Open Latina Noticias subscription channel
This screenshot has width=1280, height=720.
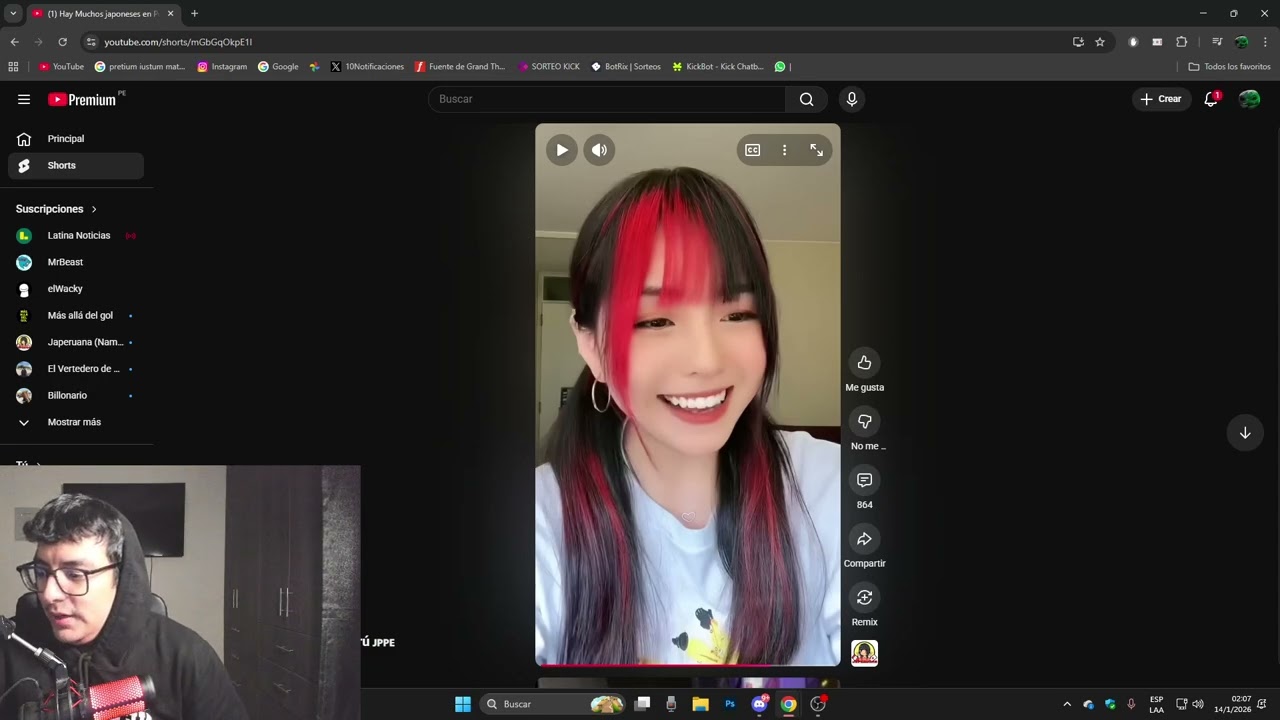point(76,236)
